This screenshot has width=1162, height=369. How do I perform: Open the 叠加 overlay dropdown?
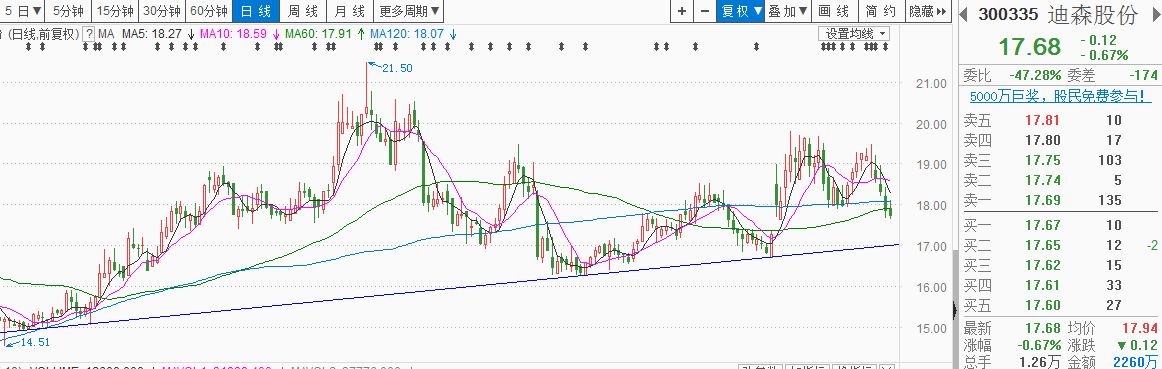(787, 11)
